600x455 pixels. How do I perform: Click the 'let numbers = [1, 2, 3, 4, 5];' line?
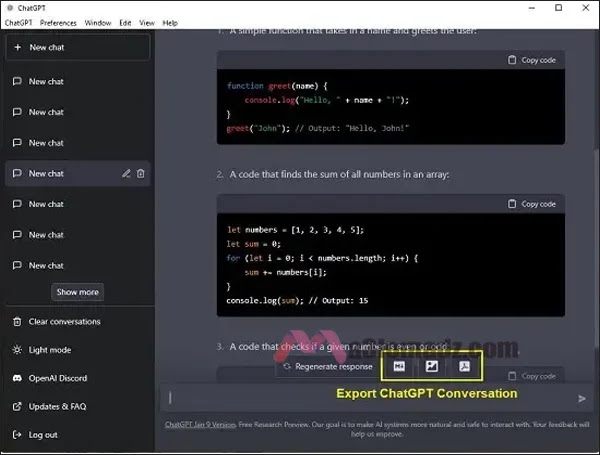tap(295, 230)
